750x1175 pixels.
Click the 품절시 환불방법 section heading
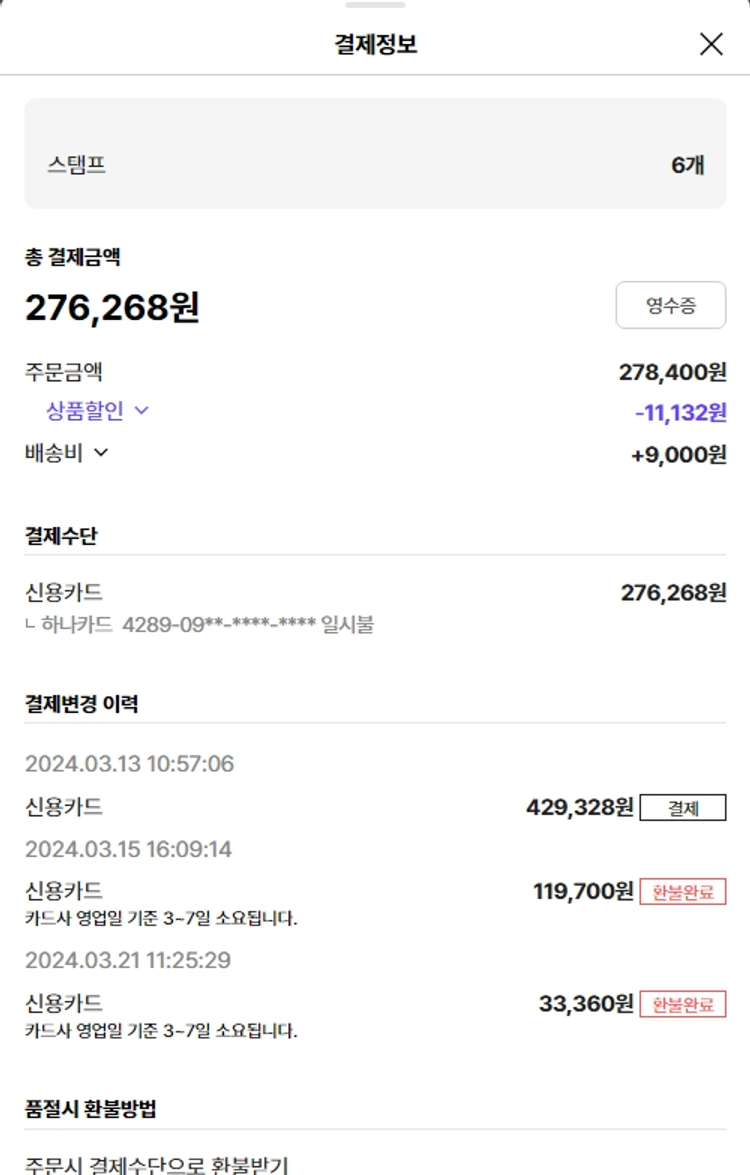click(90, 1109)
